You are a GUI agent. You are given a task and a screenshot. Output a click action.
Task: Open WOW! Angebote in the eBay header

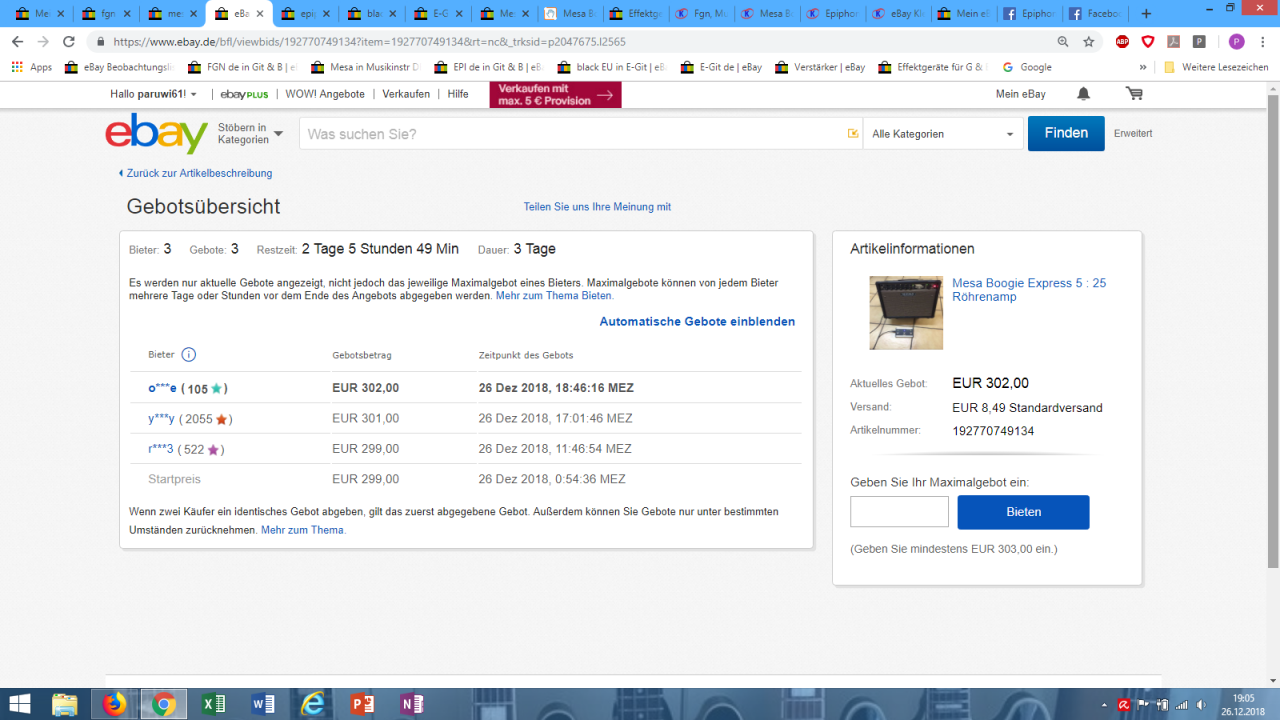coord(325,94)
